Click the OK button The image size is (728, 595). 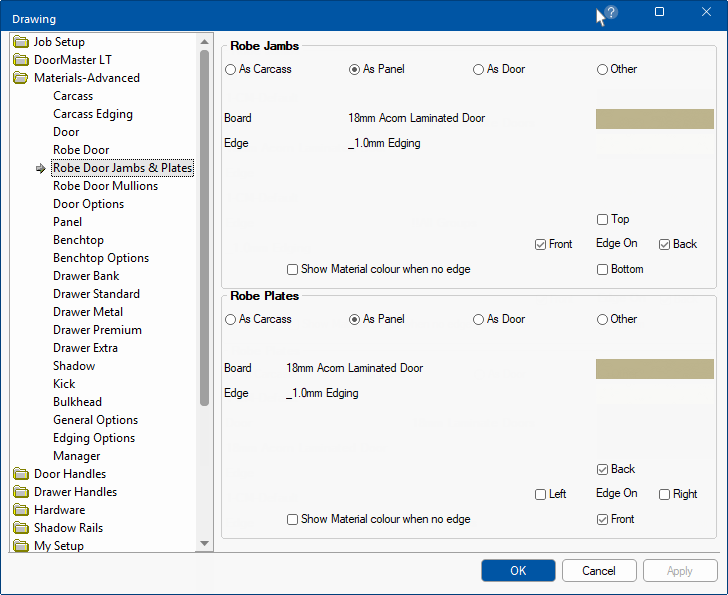(518, 571)
